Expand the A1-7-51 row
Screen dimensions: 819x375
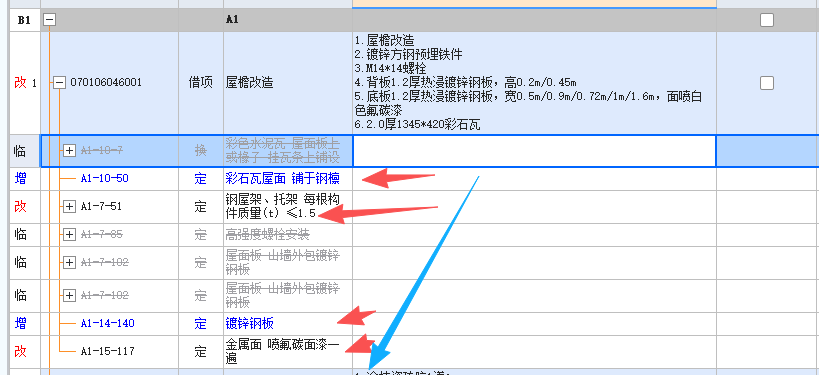[69, 207]
